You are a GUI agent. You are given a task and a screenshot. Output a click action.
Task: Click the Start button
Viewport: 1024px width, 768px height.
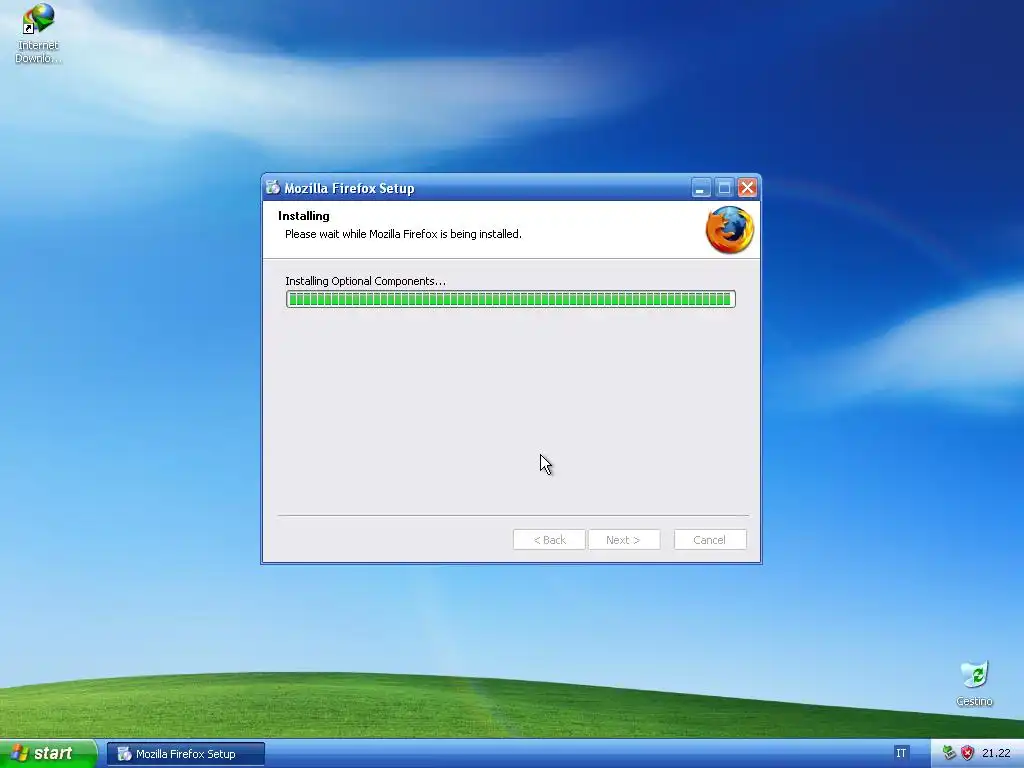(x=48, y=753)
